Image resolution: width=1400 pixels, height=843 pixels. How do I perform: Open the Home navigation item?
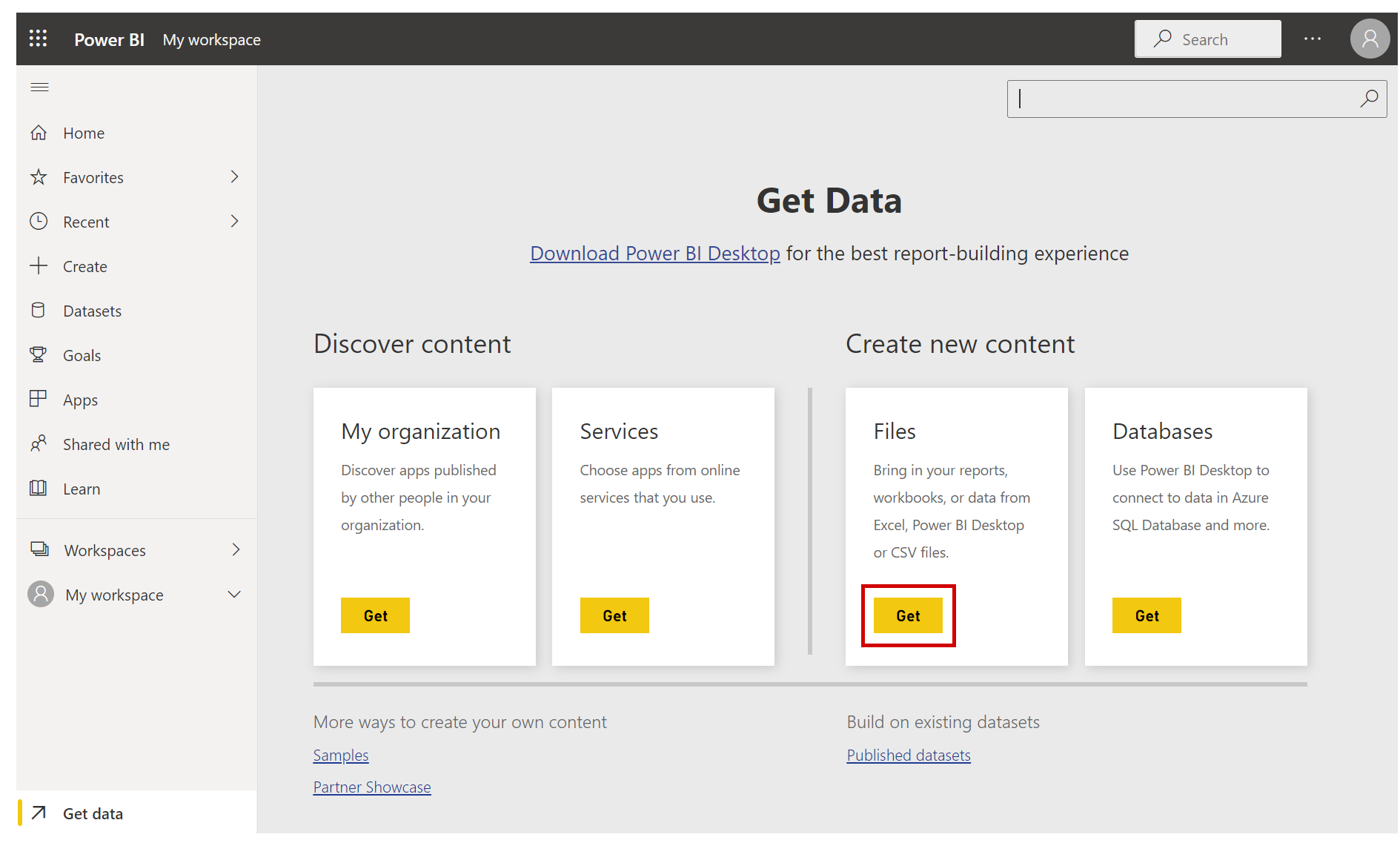tap(83, 133)
